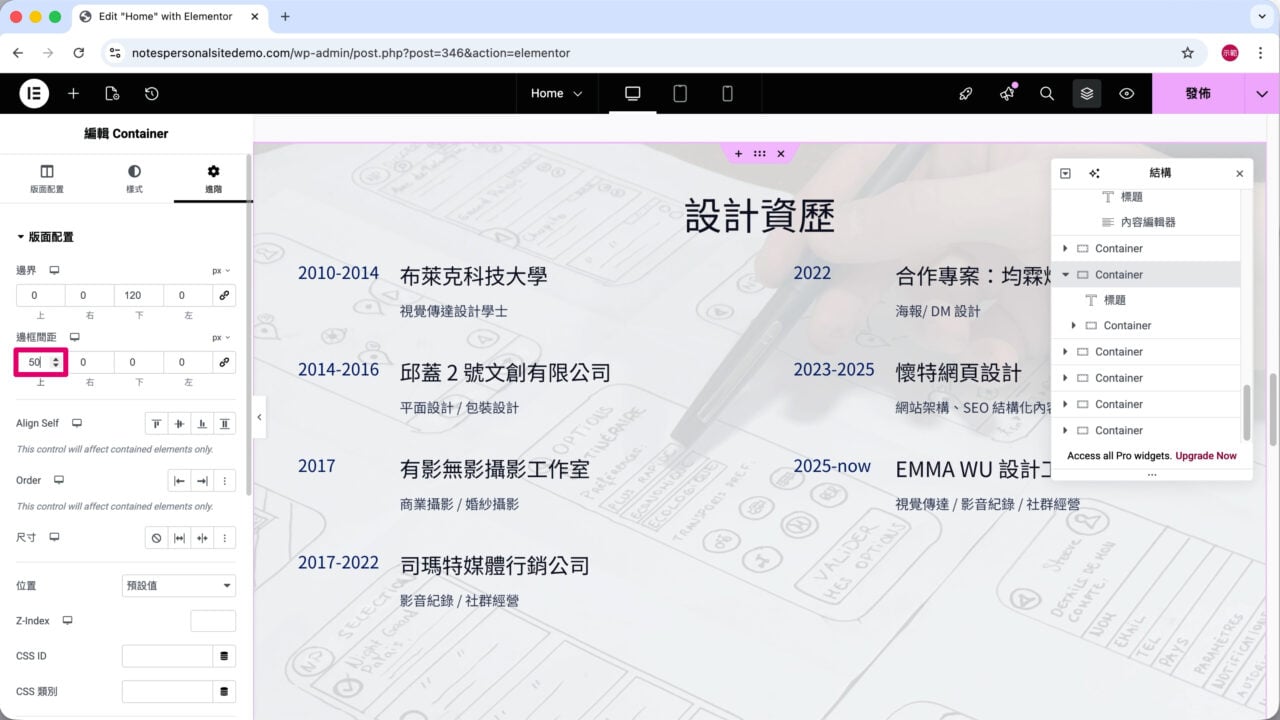The width and height of the screenshot is (1280, 720).
Task: Toggle the structure layers icon
Action: point(1087,93)
